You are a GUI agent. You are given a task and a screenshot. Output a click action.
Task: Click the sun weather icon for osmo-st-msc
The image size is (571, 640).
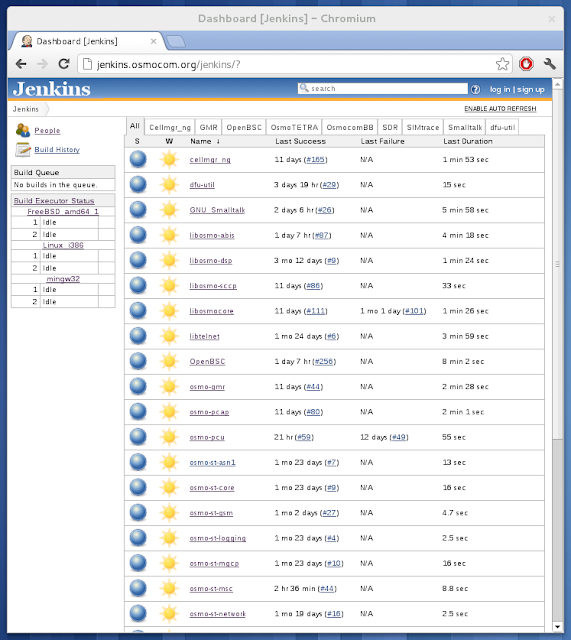click(169, 588)
